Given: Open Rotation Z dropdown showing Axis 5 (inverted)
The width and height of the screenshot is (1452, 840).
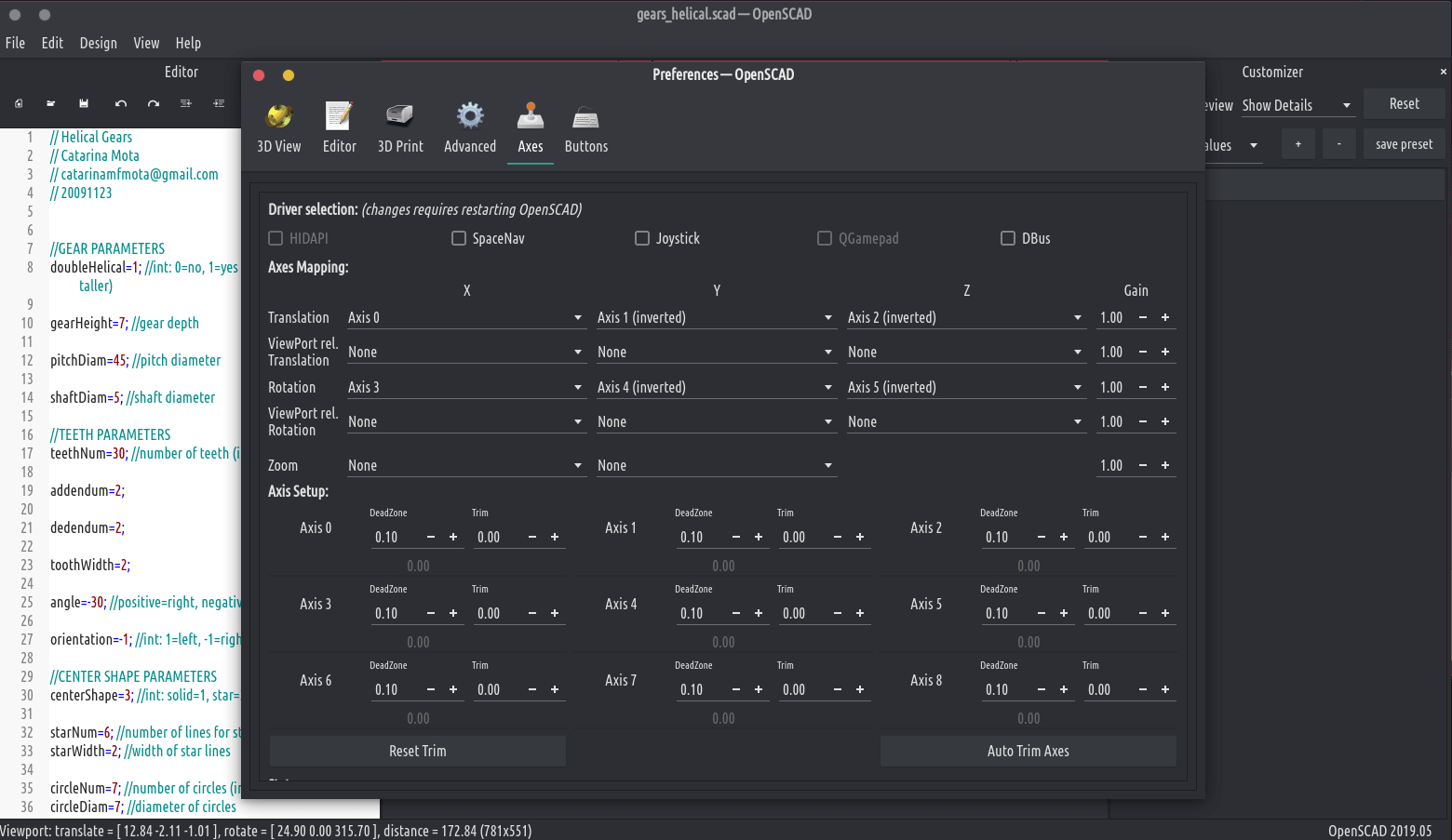Looking at the screenshot, I should [966, 388].
